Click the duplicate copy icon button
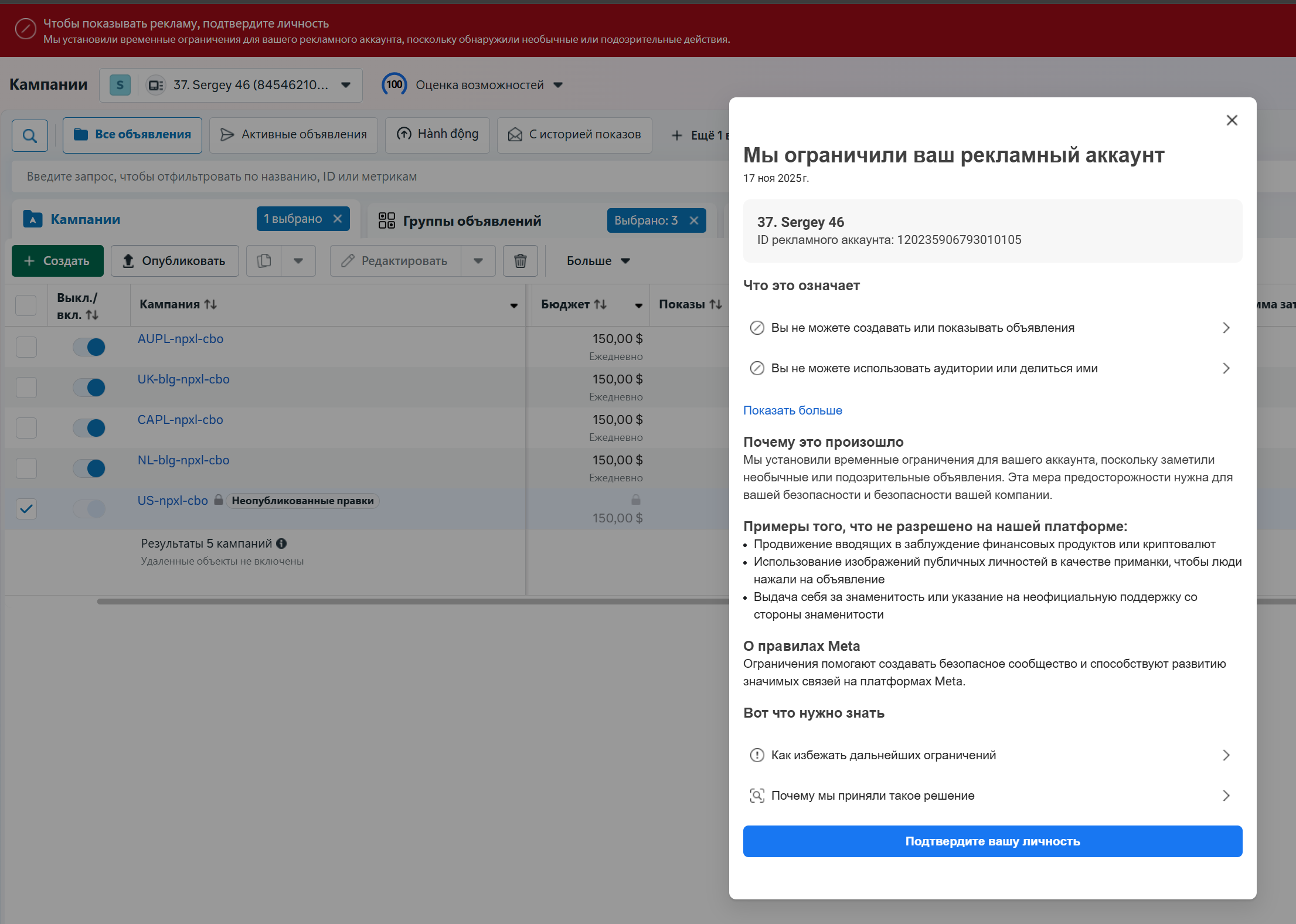Viewport: 1296px width, 924px height. point(264,261)
